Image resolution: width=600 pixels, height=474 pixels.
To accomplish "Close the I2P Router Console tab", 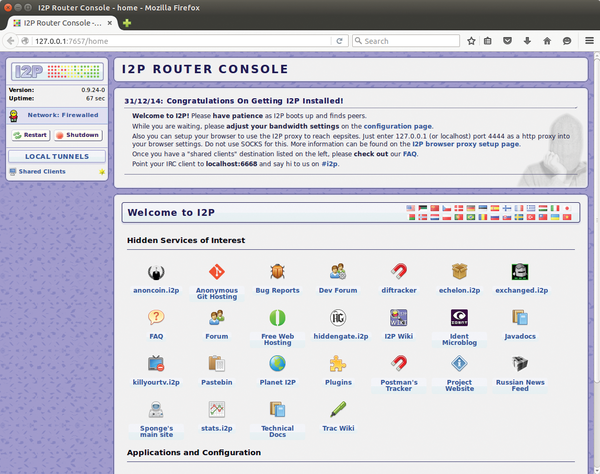I will 109,23.
